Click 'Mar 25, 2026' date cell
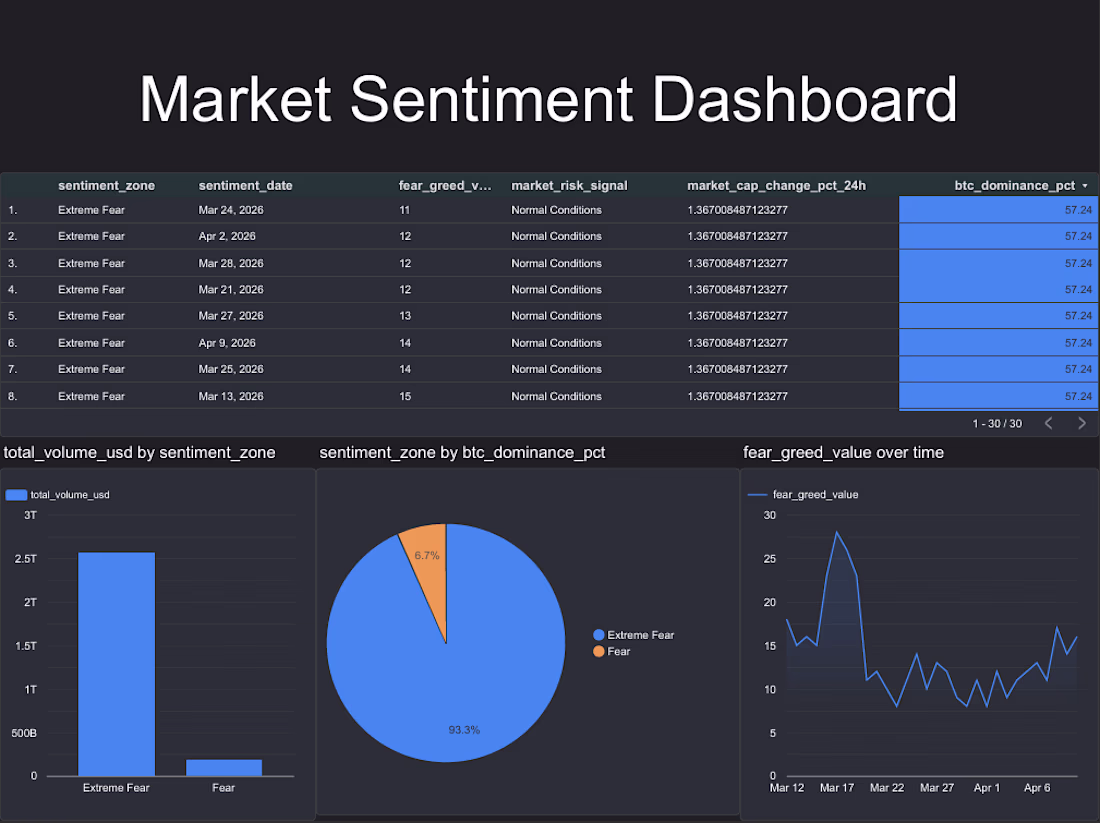This screenshot has width=1100, height=823. [x=231, y=369]
